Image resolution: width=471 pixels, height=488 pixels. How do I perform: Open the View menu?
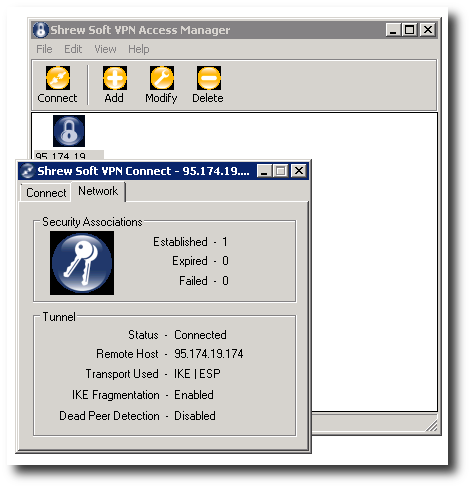coord(105,49)
